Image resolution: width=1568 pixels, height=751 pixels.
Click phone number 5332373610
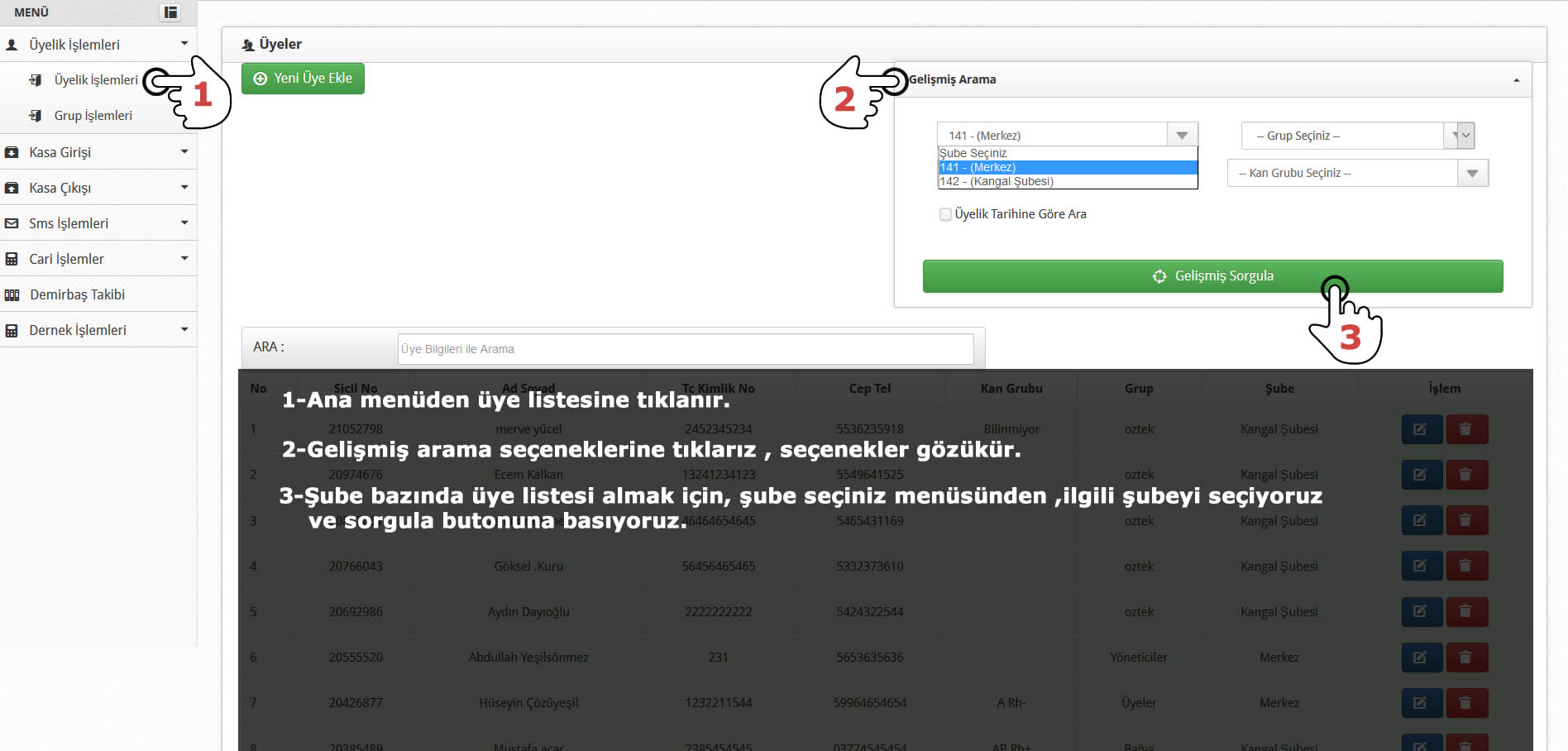[x=870, y=567]
